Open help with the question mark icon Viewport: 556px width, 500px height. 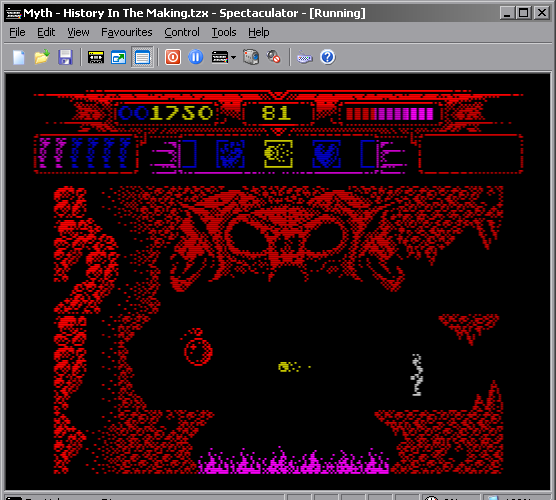click(x=327, y=57)
